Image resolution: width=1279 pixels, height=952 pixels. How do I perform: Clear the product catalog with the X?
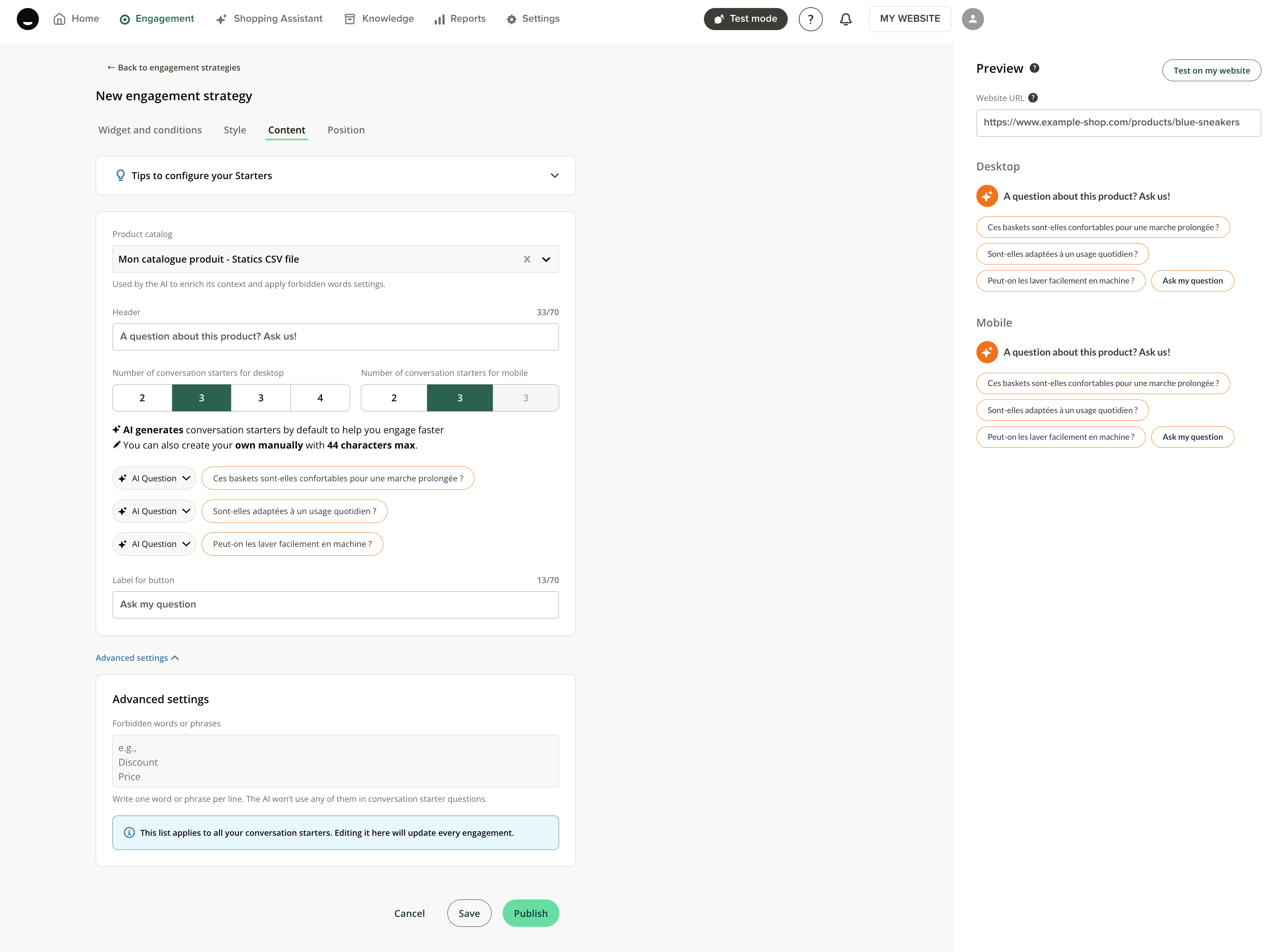coord(527,259)
